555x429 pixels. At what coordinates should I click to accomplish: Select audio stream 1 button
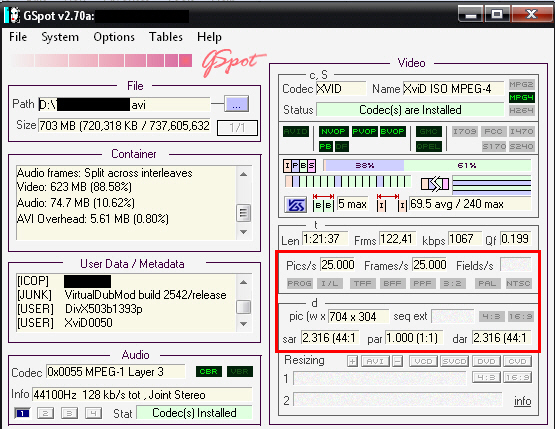pos(22,413)
